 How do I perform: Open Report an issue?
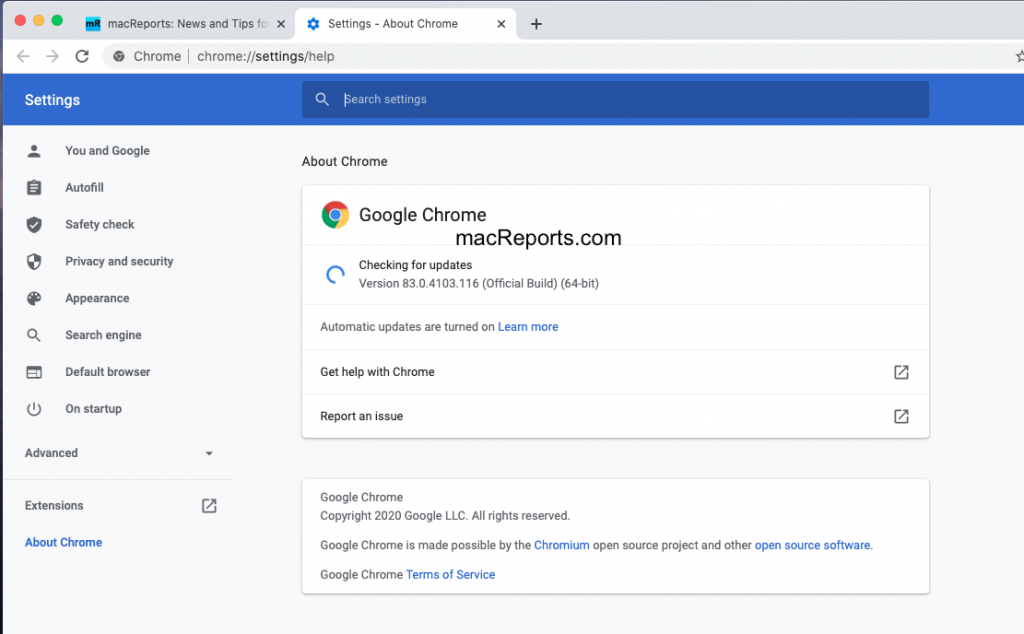615,417
